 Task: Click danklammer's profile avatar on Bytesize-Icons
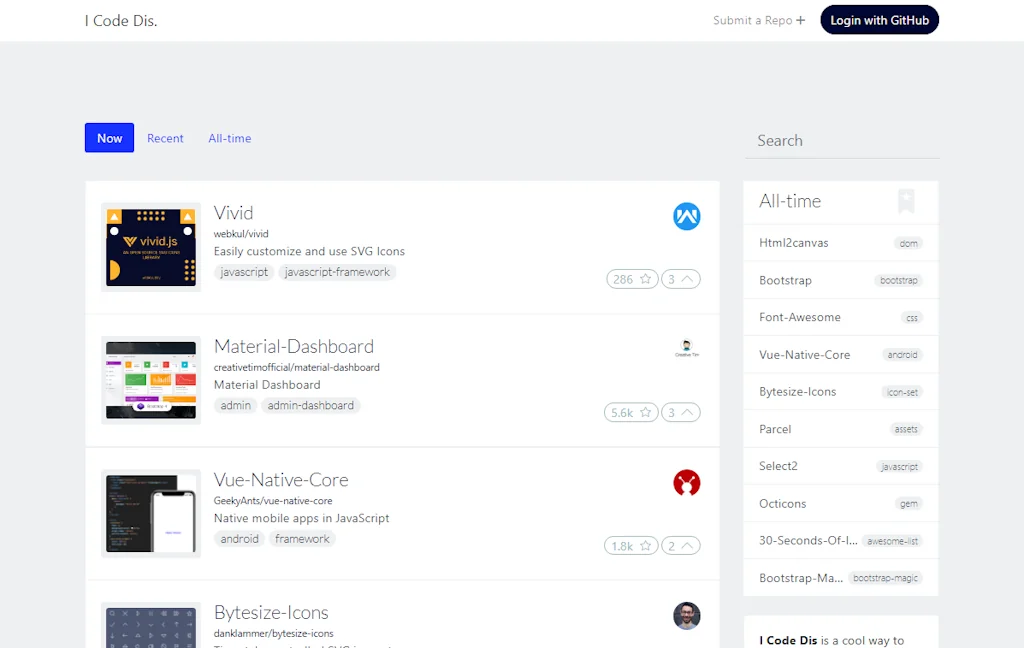pos(686,616)
